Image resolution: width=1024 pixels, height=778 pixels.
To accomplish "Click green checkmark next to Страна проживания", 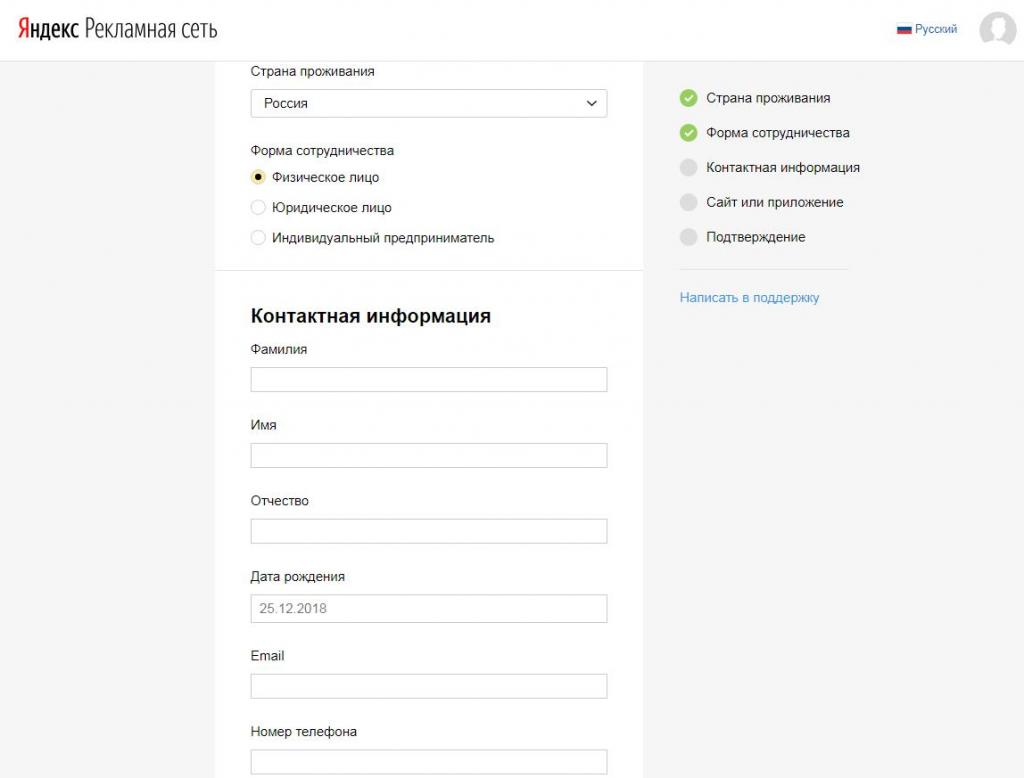I will pos(688,98).
